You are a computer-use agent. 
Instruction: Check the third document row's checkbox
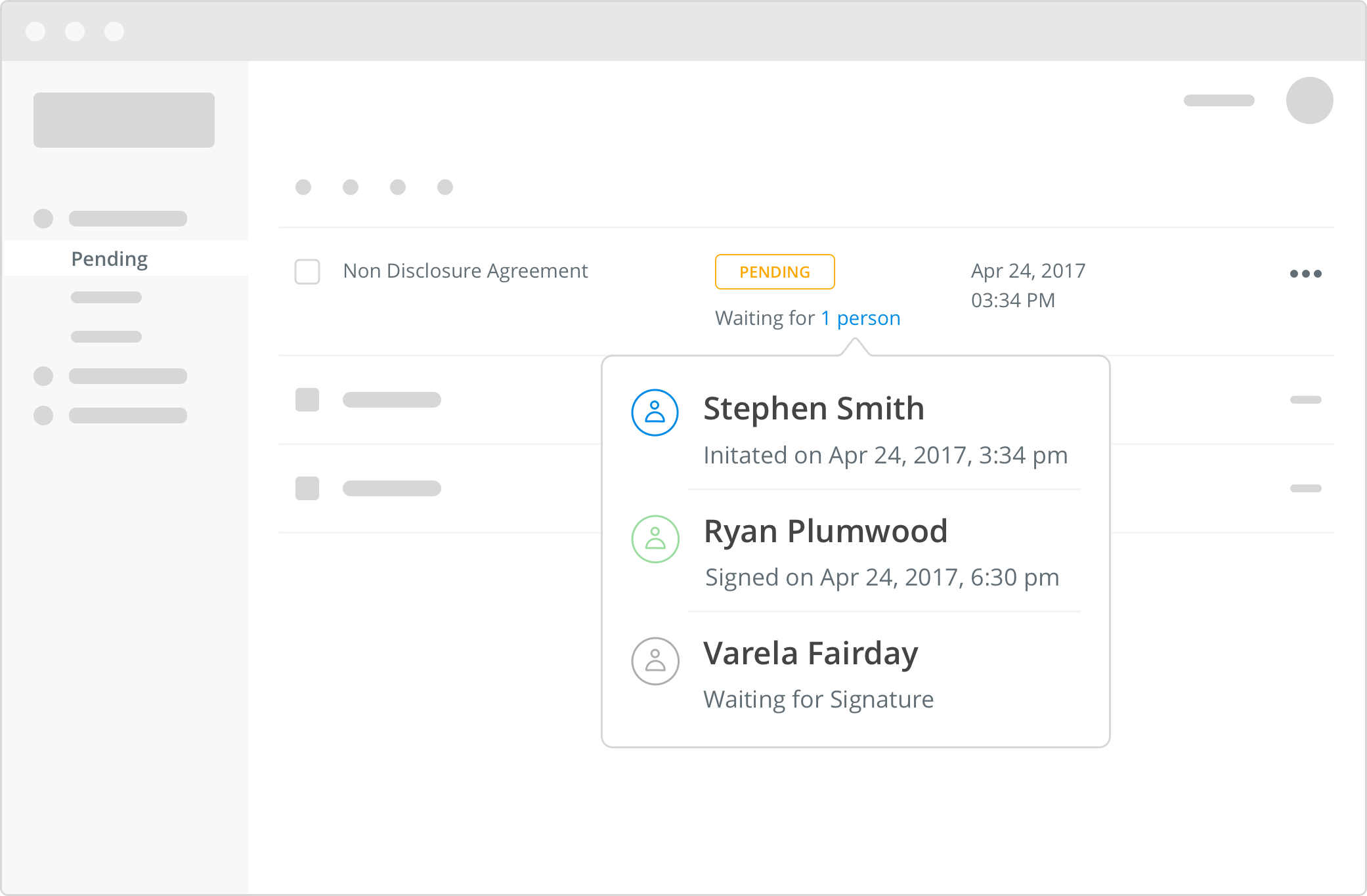pos(306,488)
